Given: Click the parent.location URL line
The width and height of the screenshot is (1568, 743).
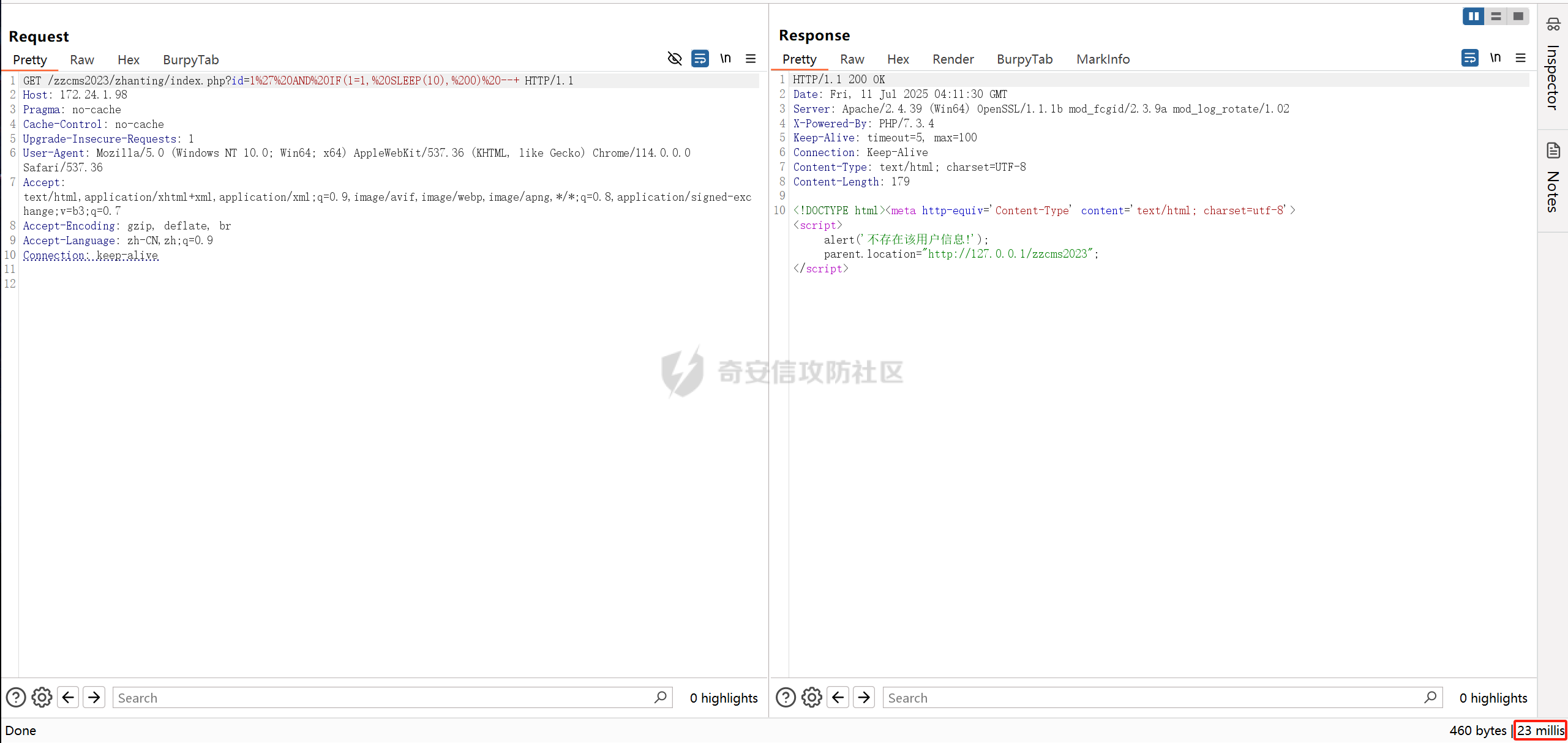Looking at the screenshot, I should [961, 254].
